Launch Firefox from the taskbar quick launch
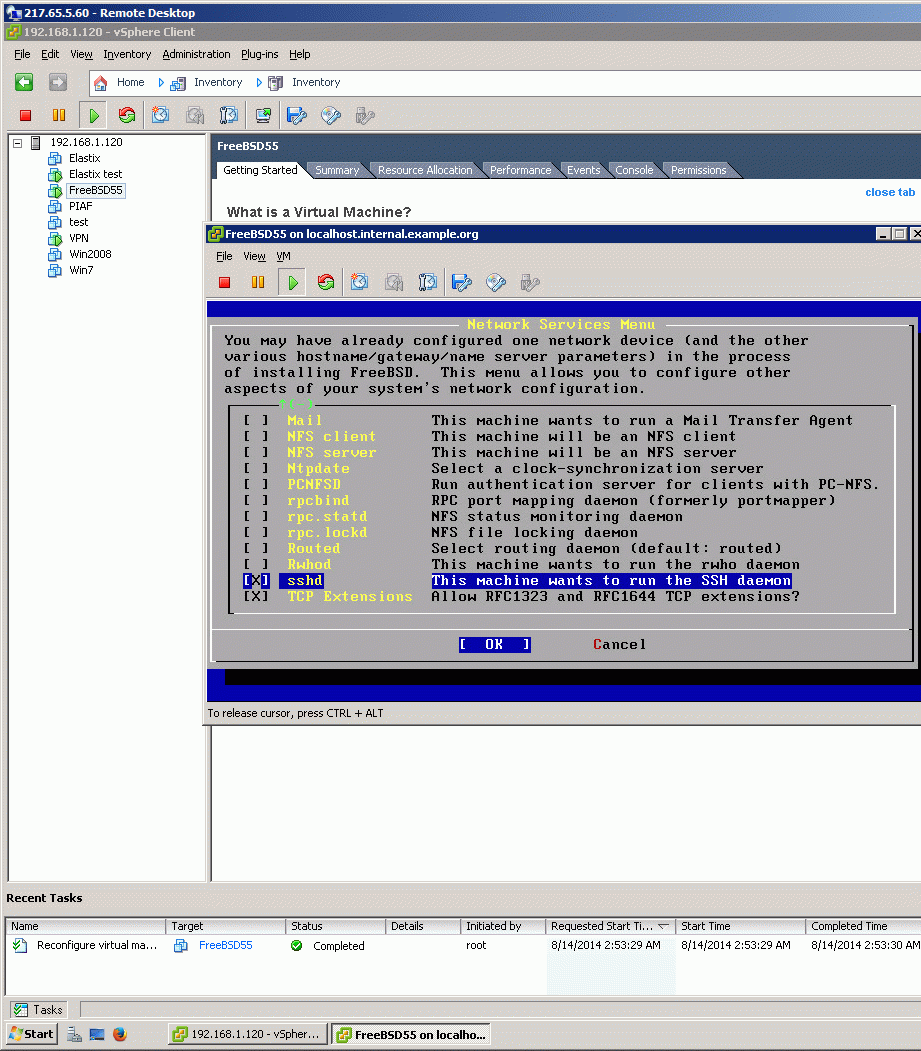 (x=120, y=1034)
